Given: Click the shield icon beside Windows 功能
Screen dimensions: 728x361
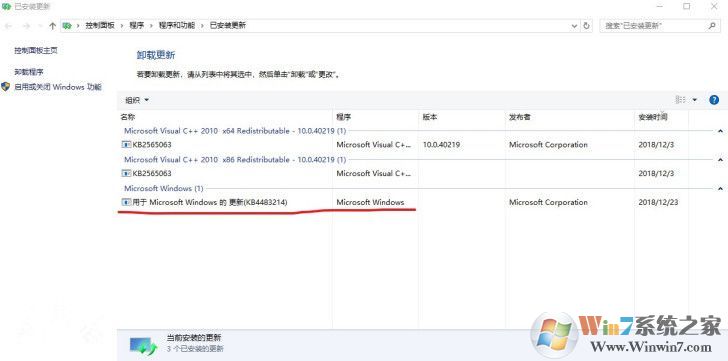Looking at the screenshot, I should tap(6, 86).
